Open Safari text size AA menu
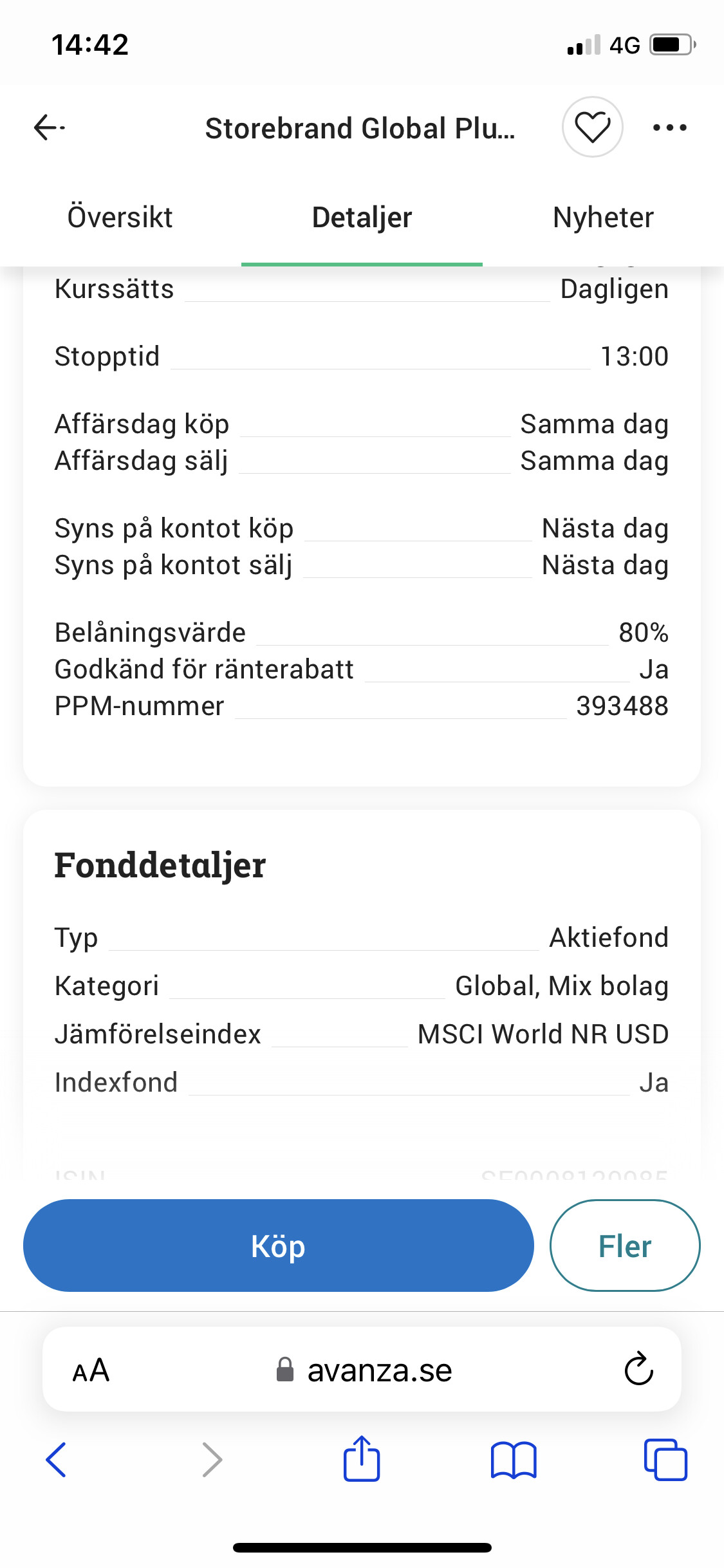 pos(91,1370)
